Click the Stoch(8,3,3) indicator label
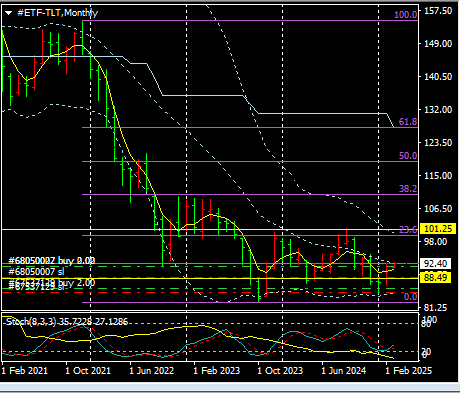This screenshot has height=393, width=460. pos(67,322)
